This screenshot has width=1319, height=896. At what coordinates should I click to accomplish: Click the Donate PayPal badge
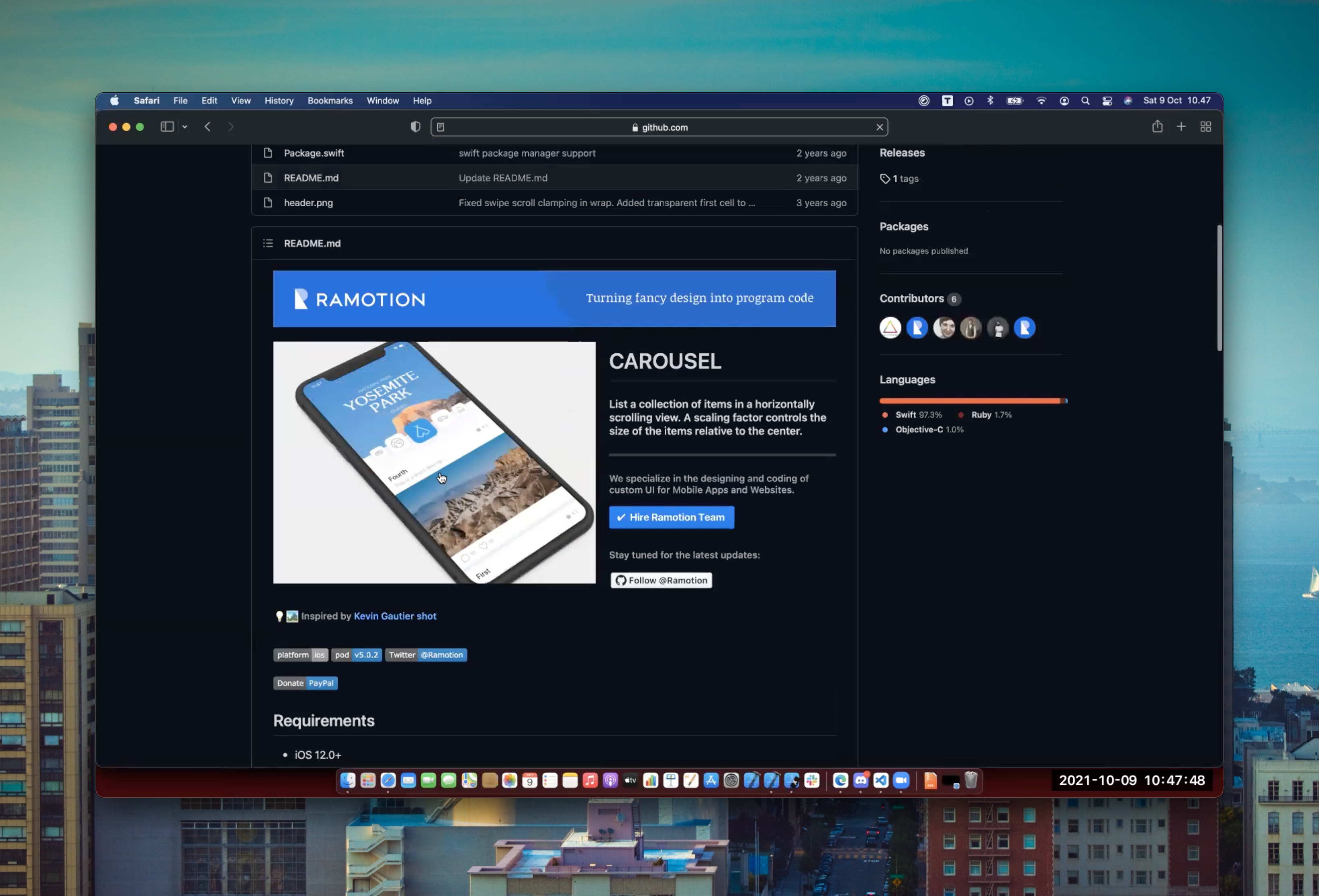[305, 683]
